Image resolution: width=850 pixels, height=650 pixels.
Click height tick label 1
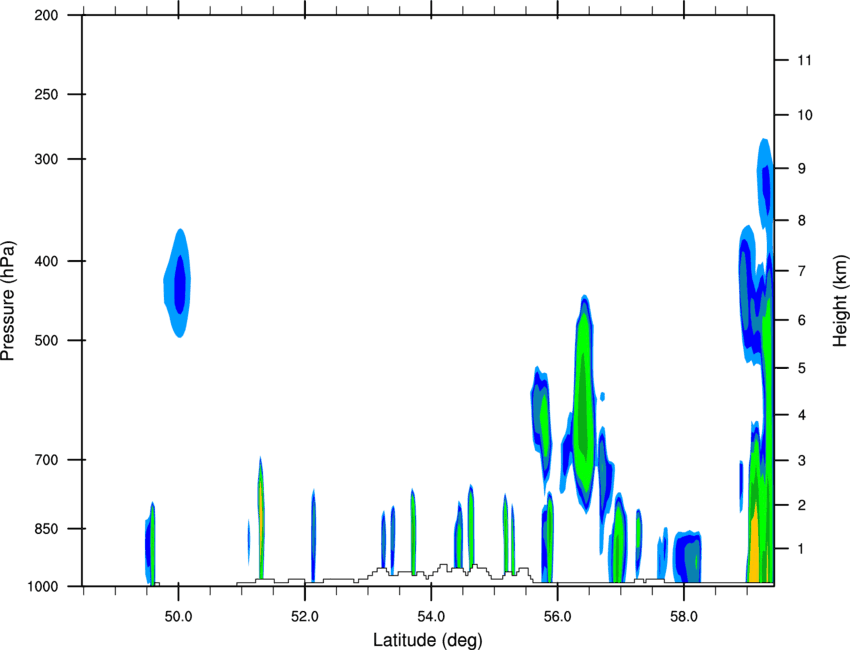point(802,549)
